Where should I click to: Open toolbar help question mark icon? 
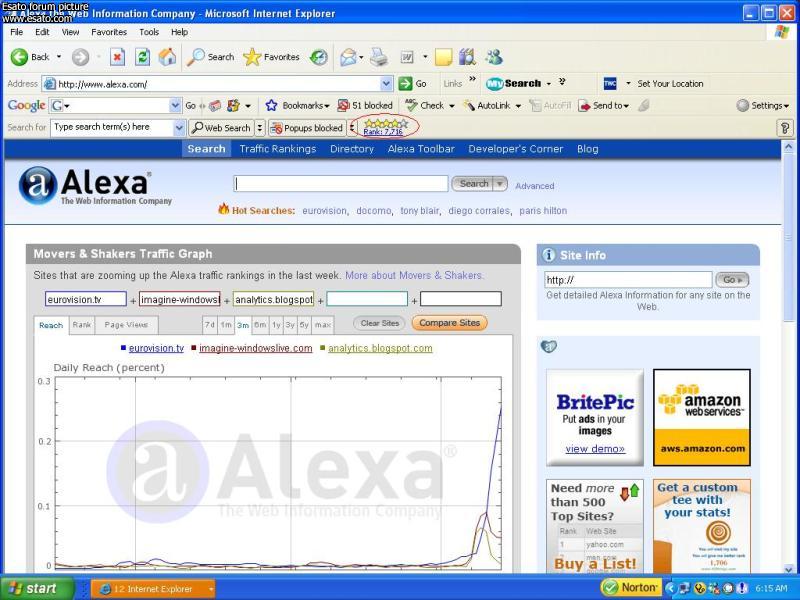pyautogui.click(x=785, y=128)
